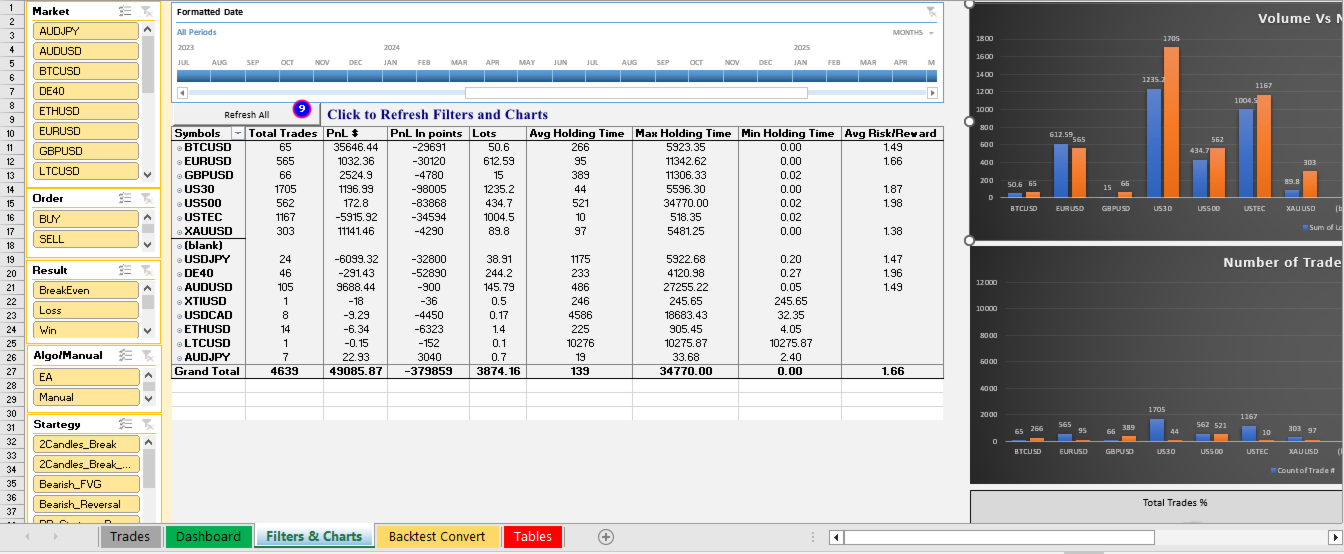Click Order slicer scroll down arrow
The image size is (1344, 554).
pos(148,244)
